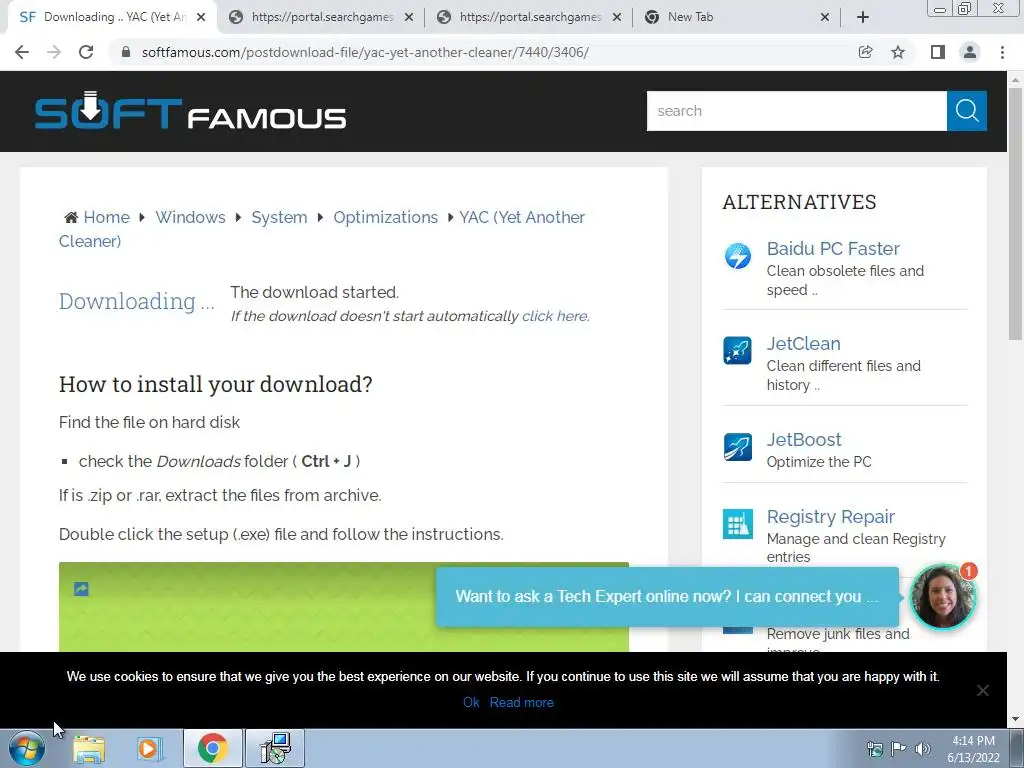The height and width of the screenshot is (768, 1024).
Task: Click the JetClean app icon
Action: (x=738, y=350)
